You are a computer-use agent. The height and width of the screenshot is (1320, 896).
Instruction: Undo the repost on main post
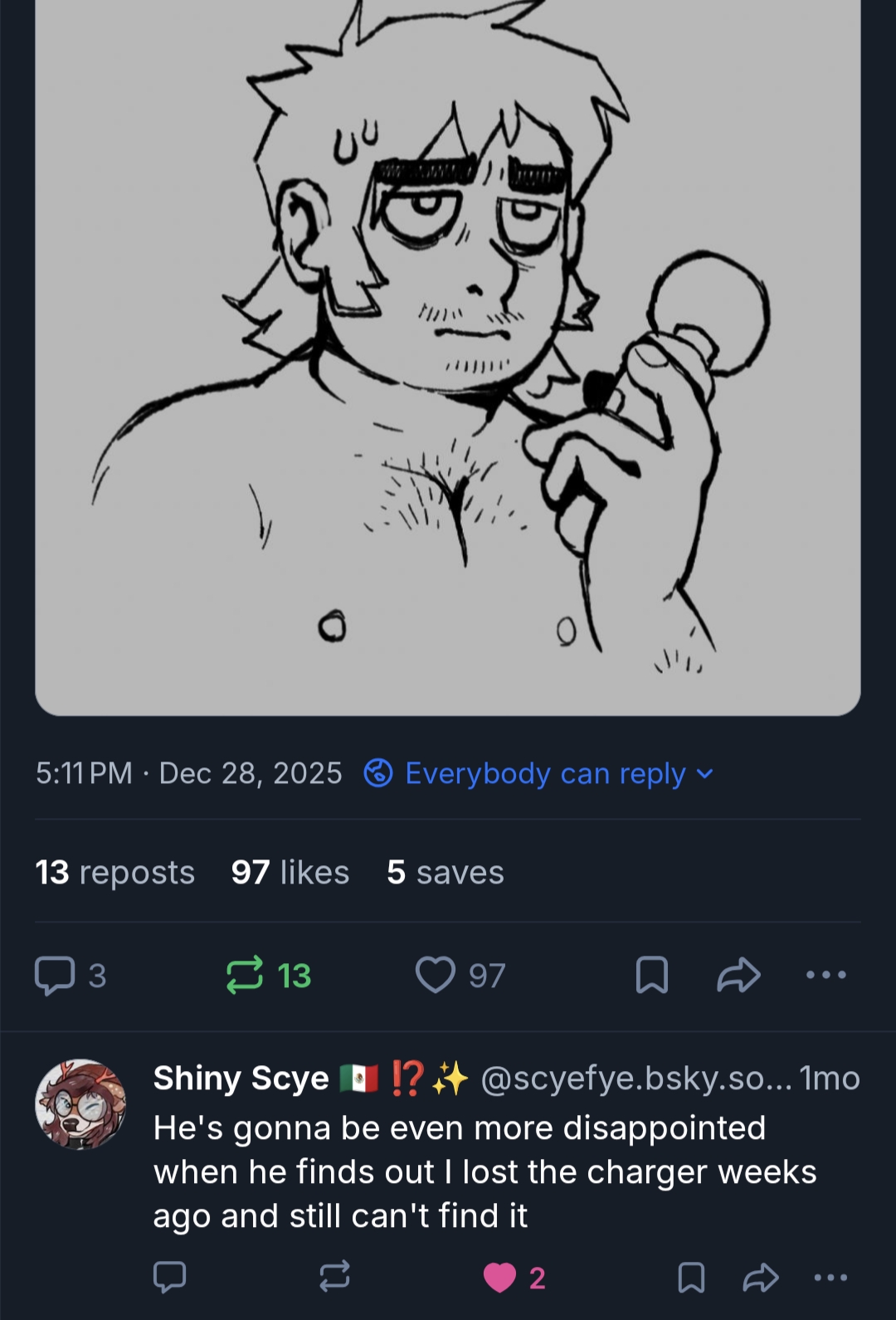[246, 975]
